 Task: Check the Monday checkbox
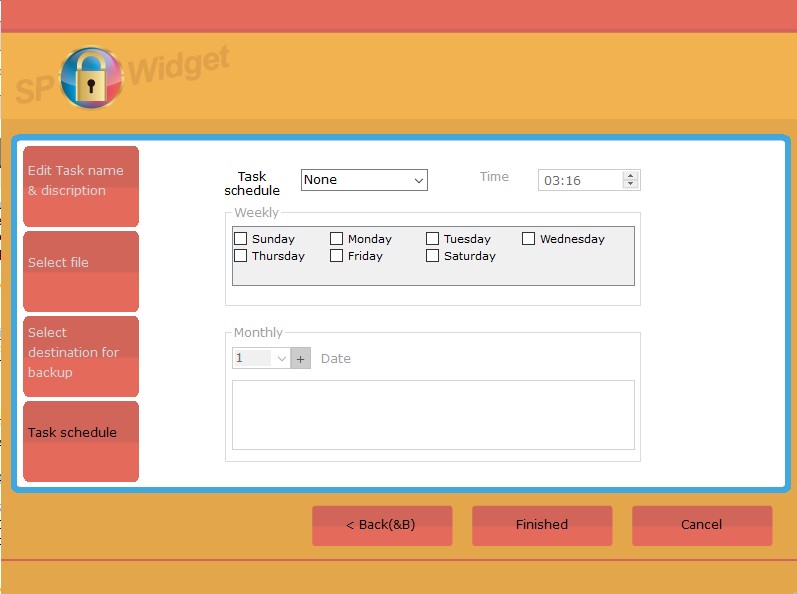(337, 239)
